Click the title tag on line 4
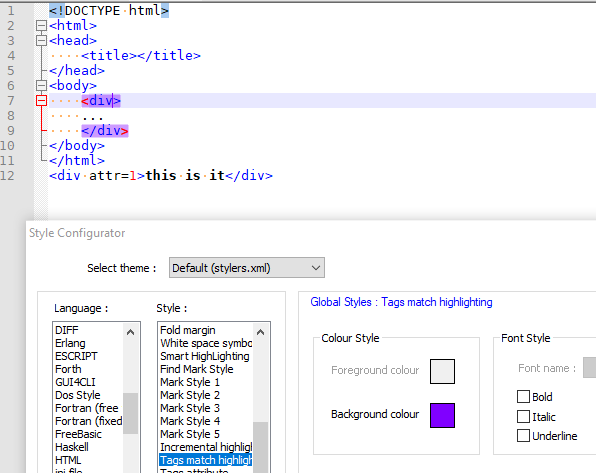596x473 pixels. [141, 56]
